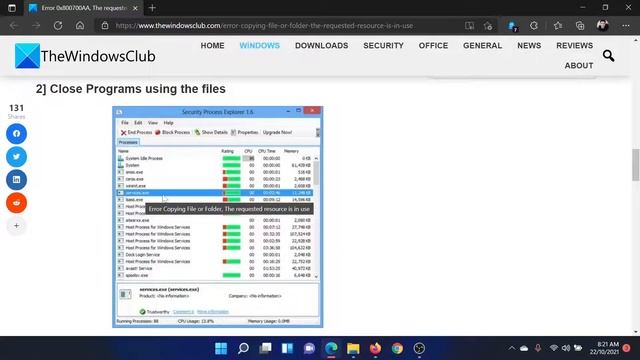Open clock showing 8:21 AM

click(604, 348)
